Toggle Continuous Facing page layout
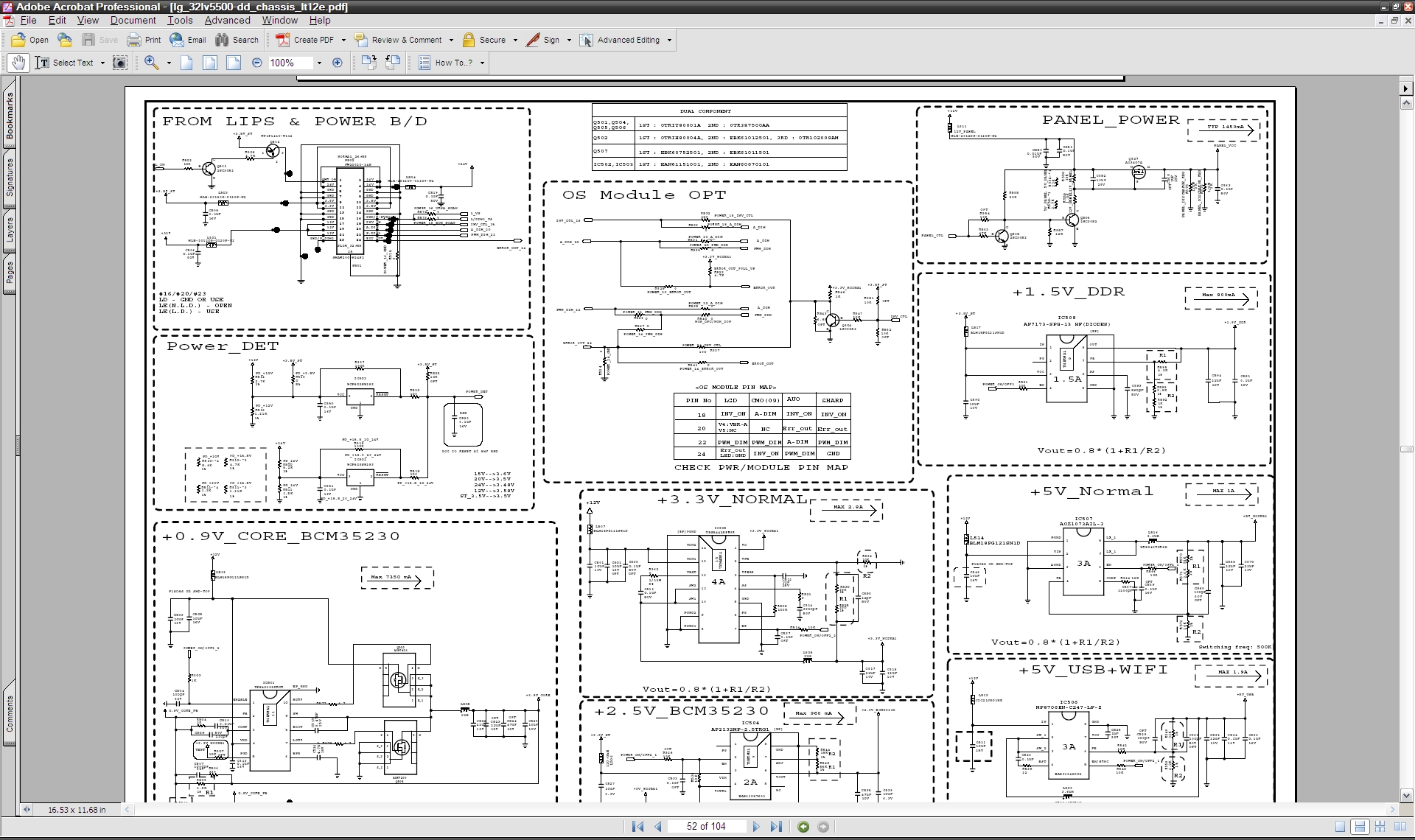 [1380, 827]
